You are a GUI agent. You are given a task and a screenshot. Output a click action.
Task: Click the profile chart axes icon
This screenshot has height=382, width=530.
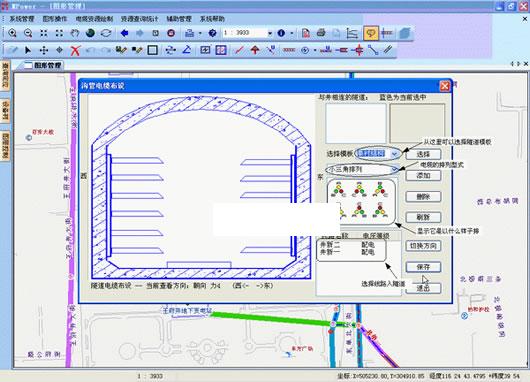pos(352,33)
